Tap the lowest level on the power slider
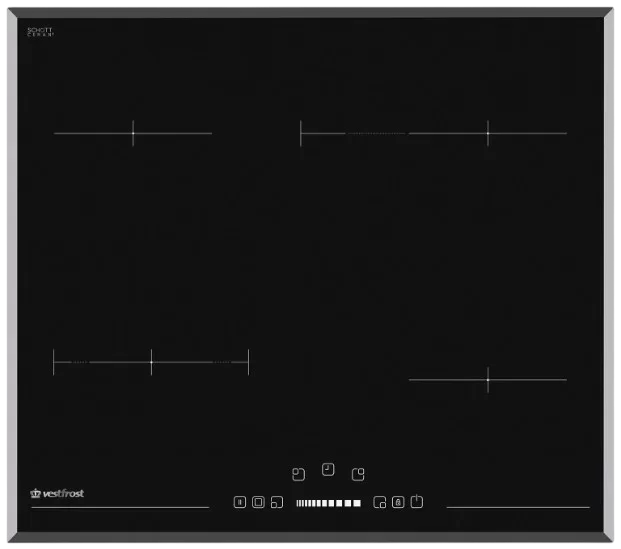Image resolution: width=621 pixels, height=549 pixels. pos(298,503)
